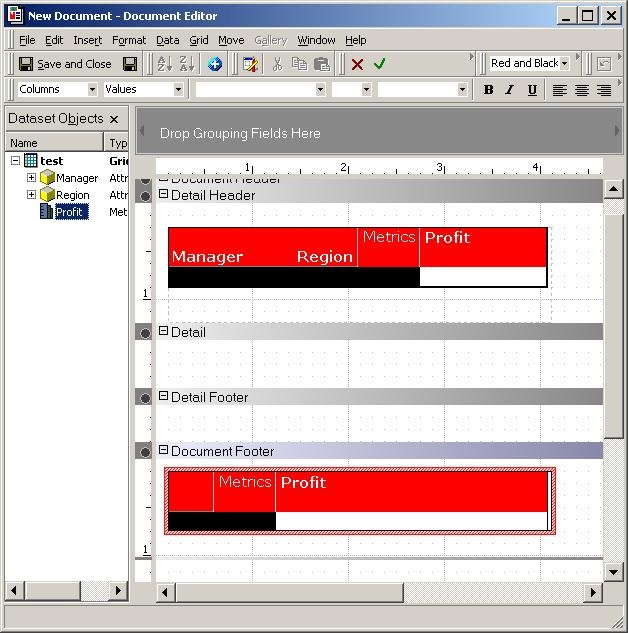Toggle Italic formatting
Screen dimensions: 628x633
pyautogui.click(x=510, y=90)
